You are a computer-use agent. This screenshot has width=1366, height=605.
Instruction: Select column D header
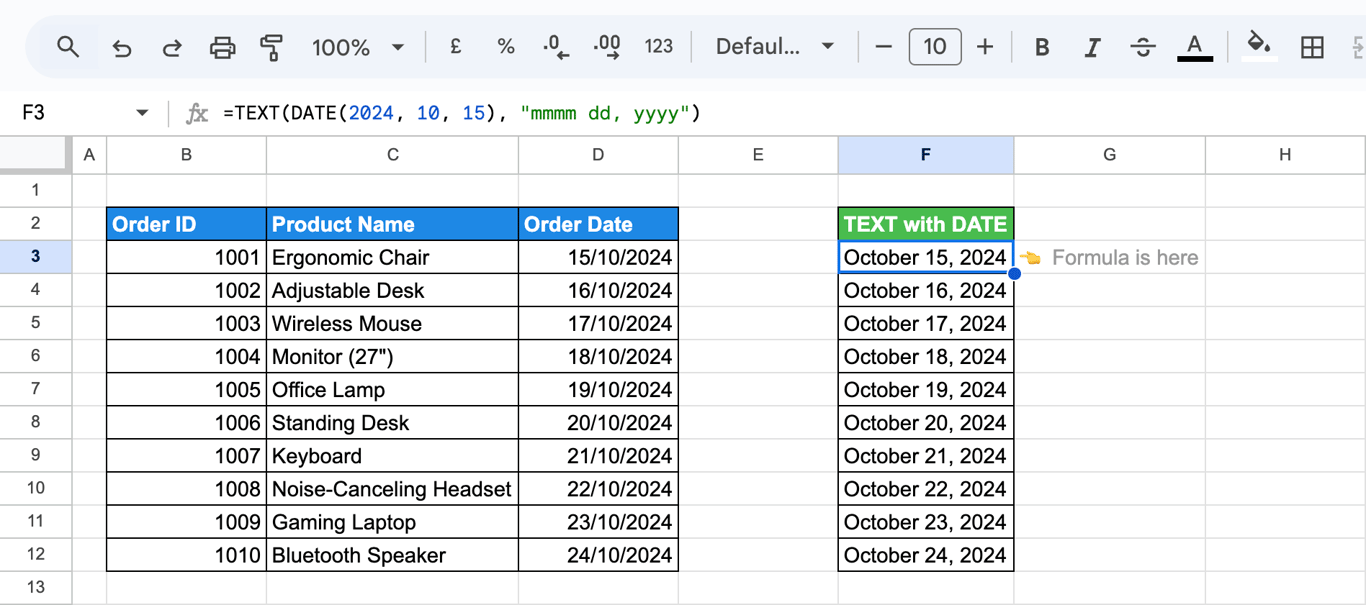(598, 154)
